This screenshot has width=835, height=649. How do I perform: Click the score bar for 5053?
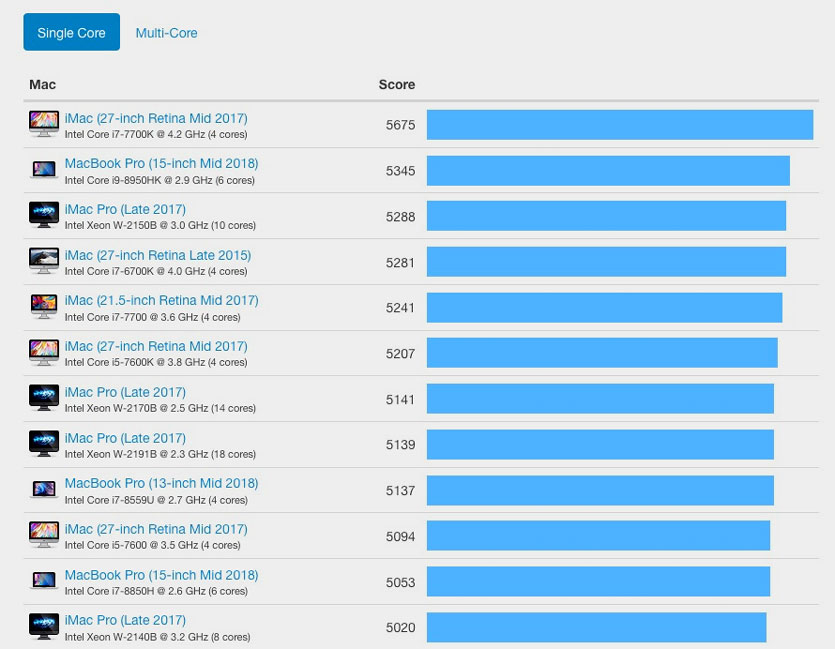click(598, 581)
